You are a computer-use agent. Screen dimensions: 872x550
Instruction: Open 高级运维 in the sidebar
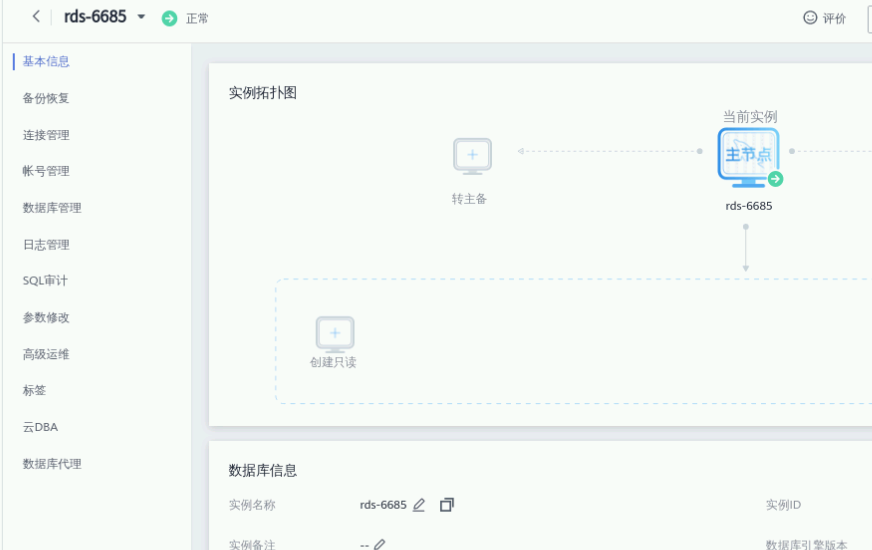pyautogui.click(x=46, y=354)
